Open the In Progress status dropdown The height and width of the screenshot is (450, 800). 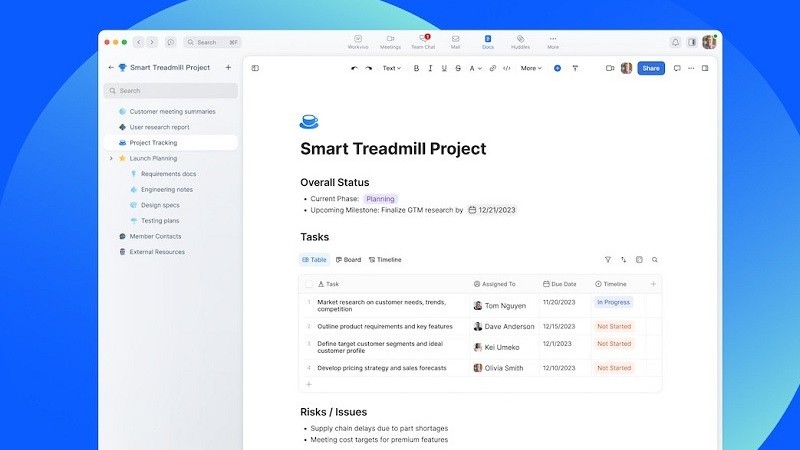[x=613, y=303]
